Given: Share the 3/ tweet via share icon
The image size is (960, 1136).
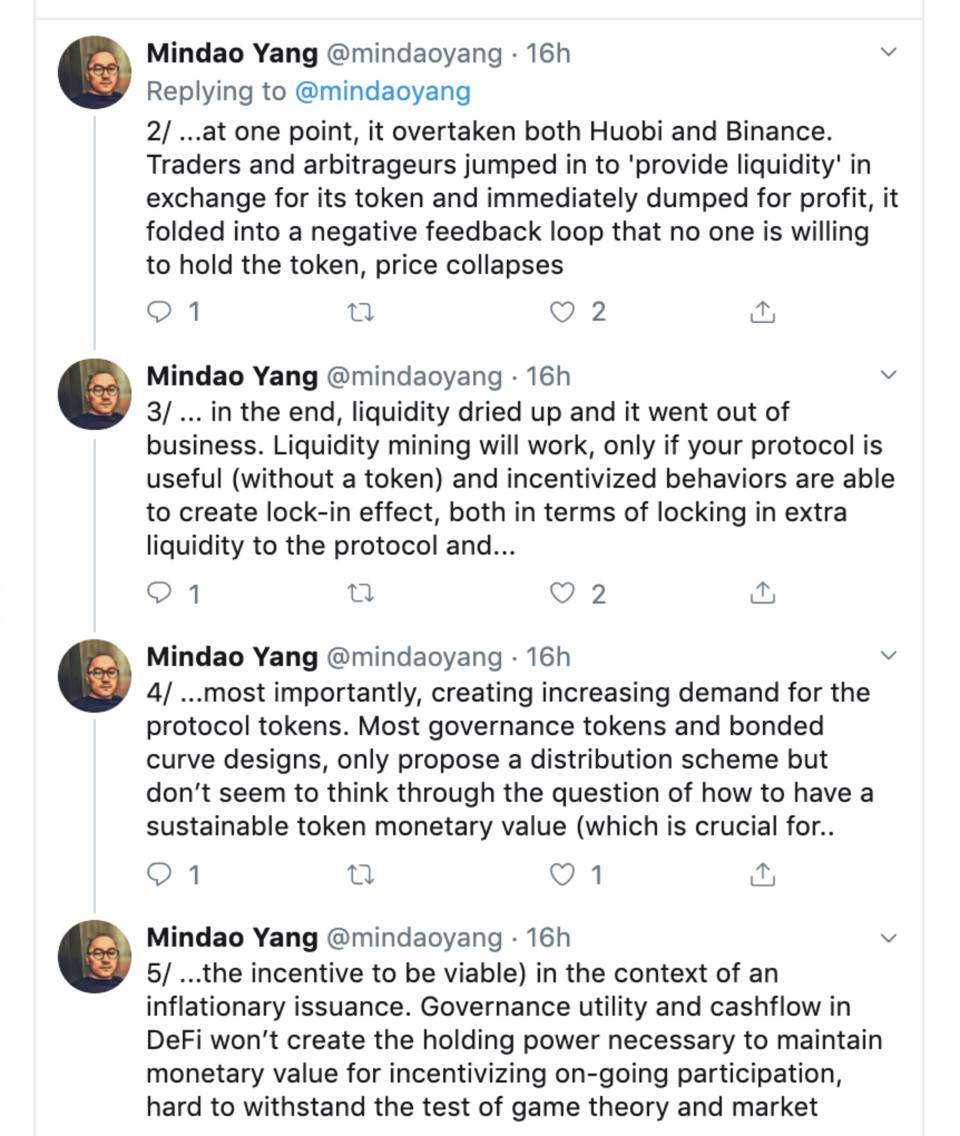Looking at the screenshot, I should point(762,593).
